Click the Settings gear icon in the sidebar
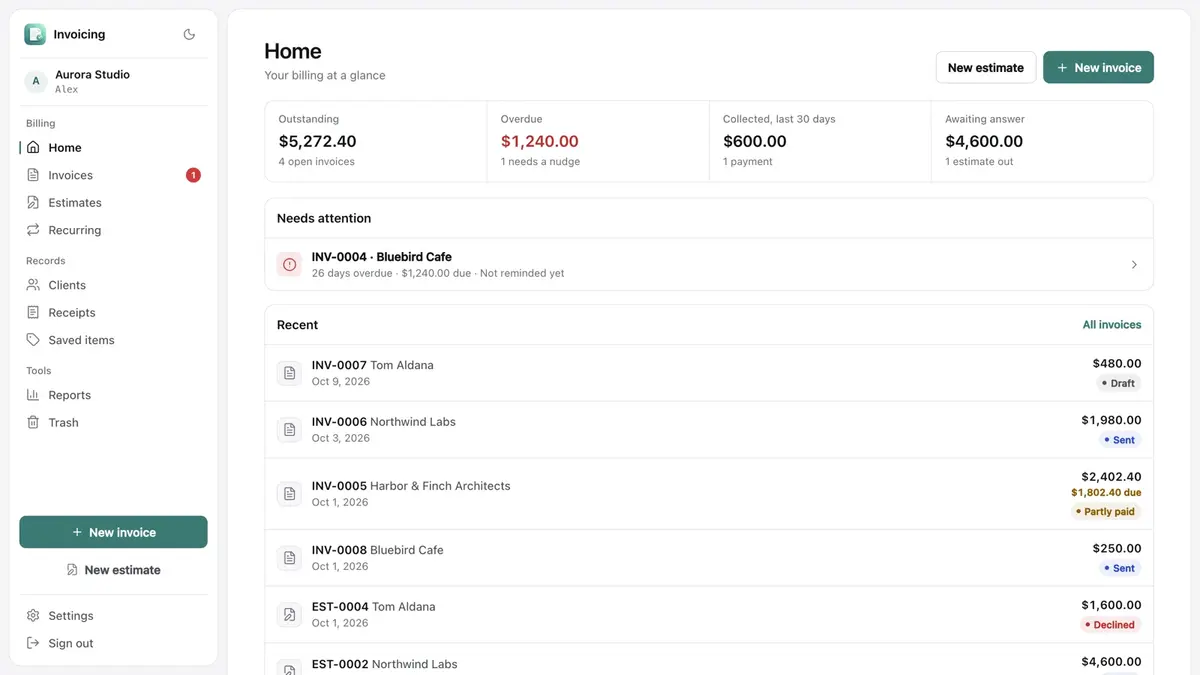Screen dimensions: 1200x675 tap(33, 616)
